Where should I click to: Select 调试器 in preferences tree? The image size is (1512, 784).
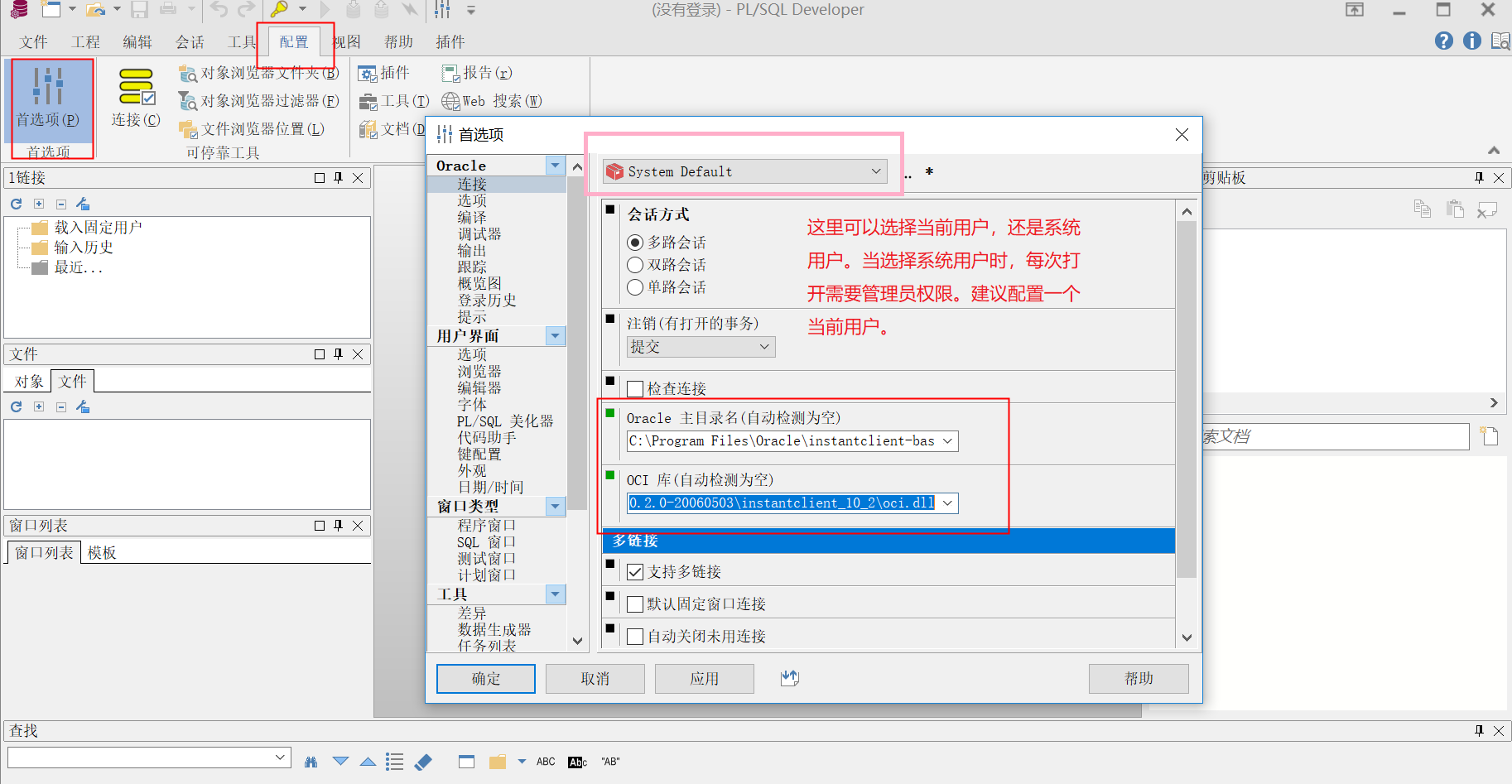pyautogui.click(x=479, y=234)
